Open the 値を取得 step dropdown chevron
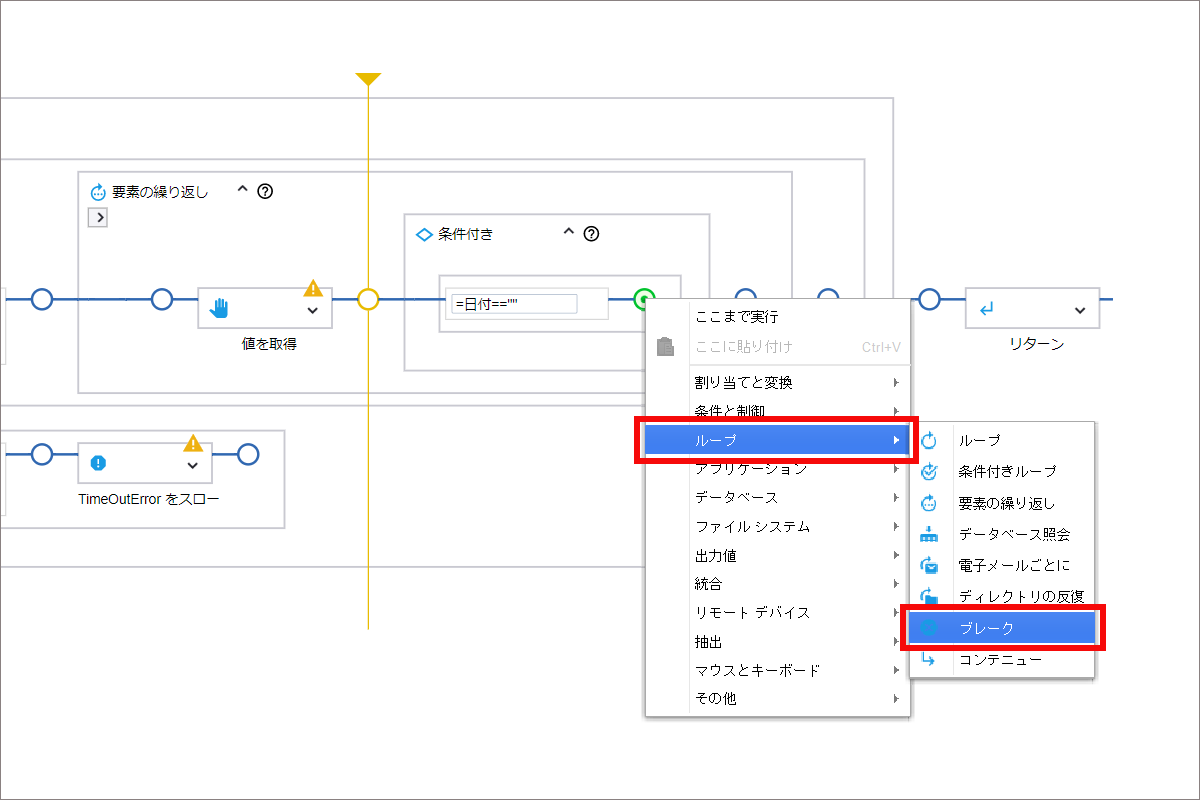 pos(313,311)
